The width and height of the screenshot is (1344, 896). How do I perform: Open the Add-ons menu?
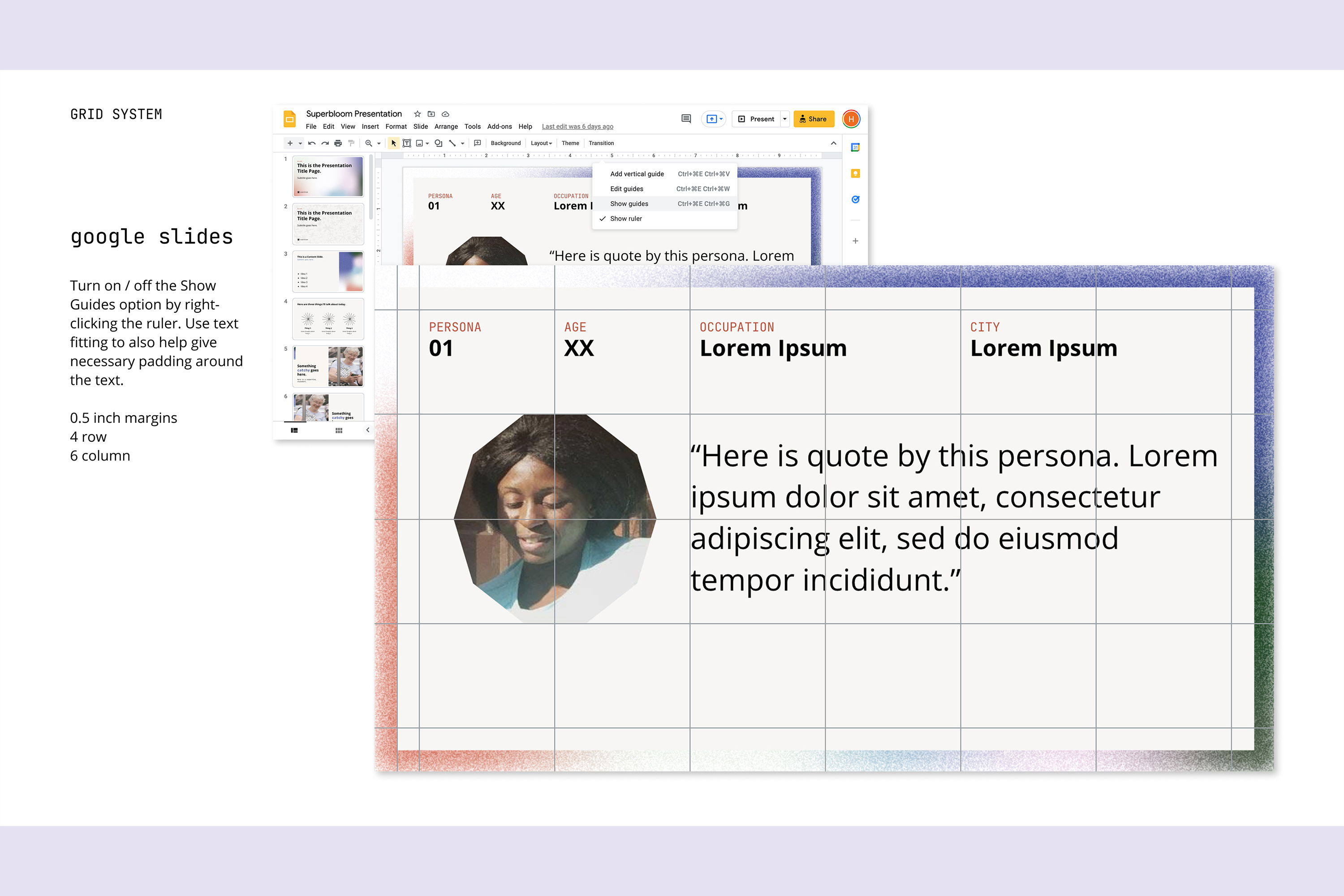click(500, 127)
